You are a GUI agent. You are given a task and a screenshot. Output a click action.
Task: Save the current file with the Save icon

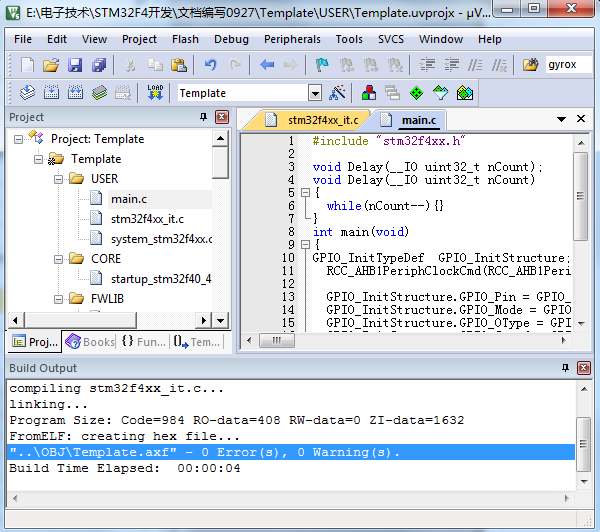[75, 65]
